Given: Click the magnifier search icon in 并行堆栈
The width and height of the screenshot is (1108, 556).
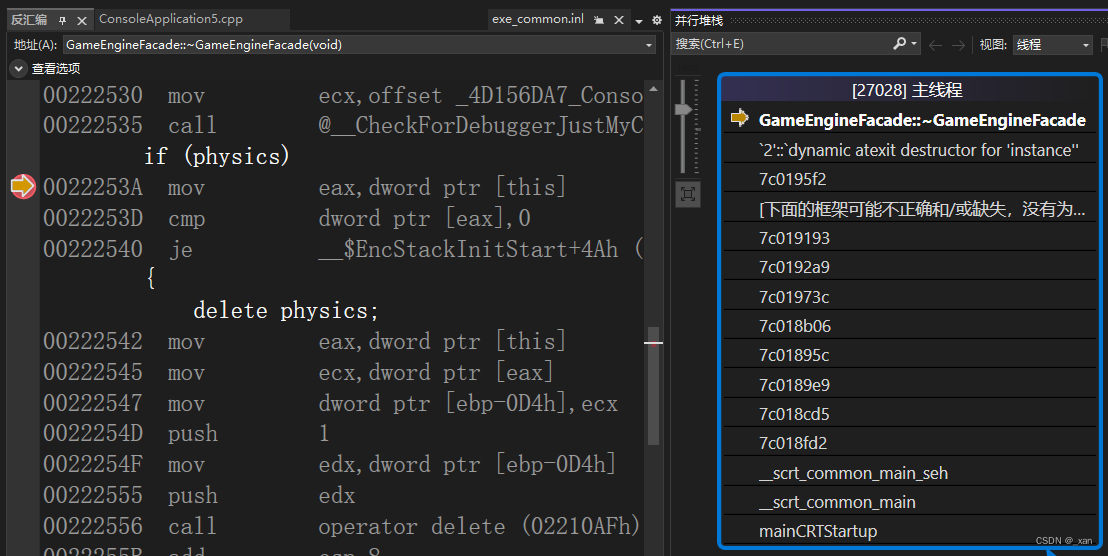Looking at the screenshot, I should (900, 44).
